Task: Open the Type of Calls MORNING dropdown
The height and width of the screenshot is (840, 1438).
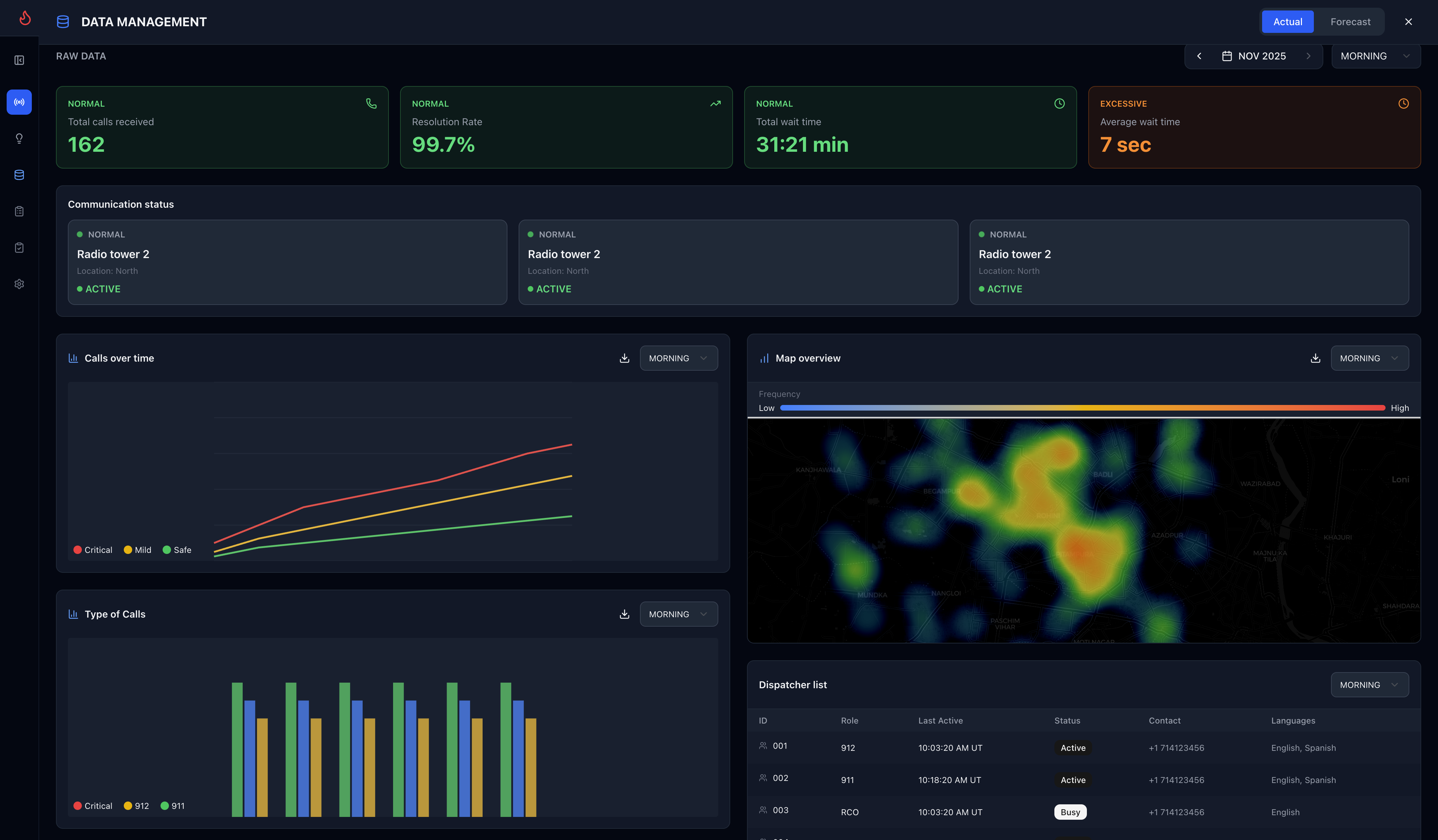Action: click(x=678, y=614)
